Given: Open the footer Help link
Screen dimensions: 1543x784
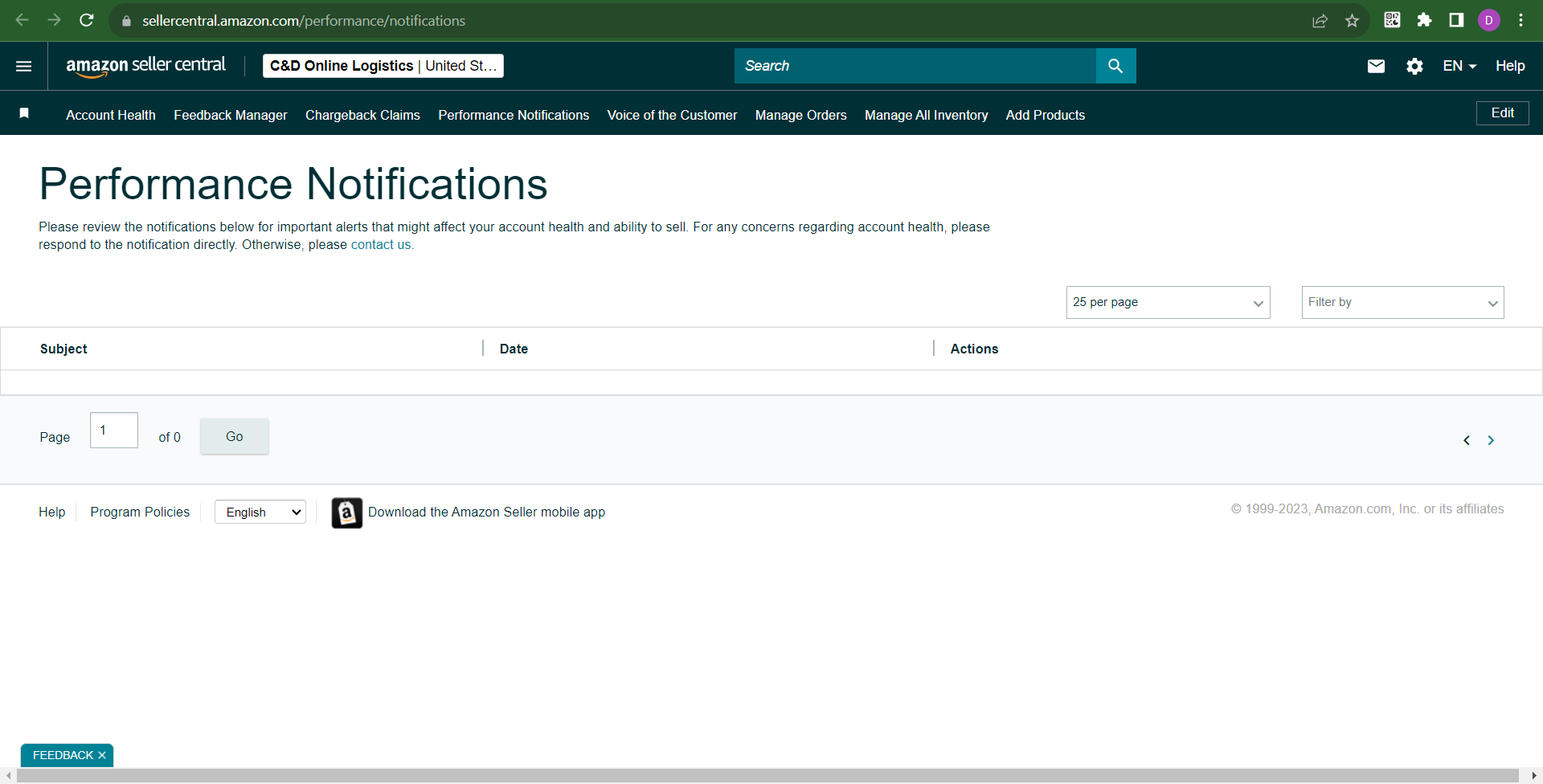Looking at the screenshot, I should pyautogui.click(x=52, y=512).
